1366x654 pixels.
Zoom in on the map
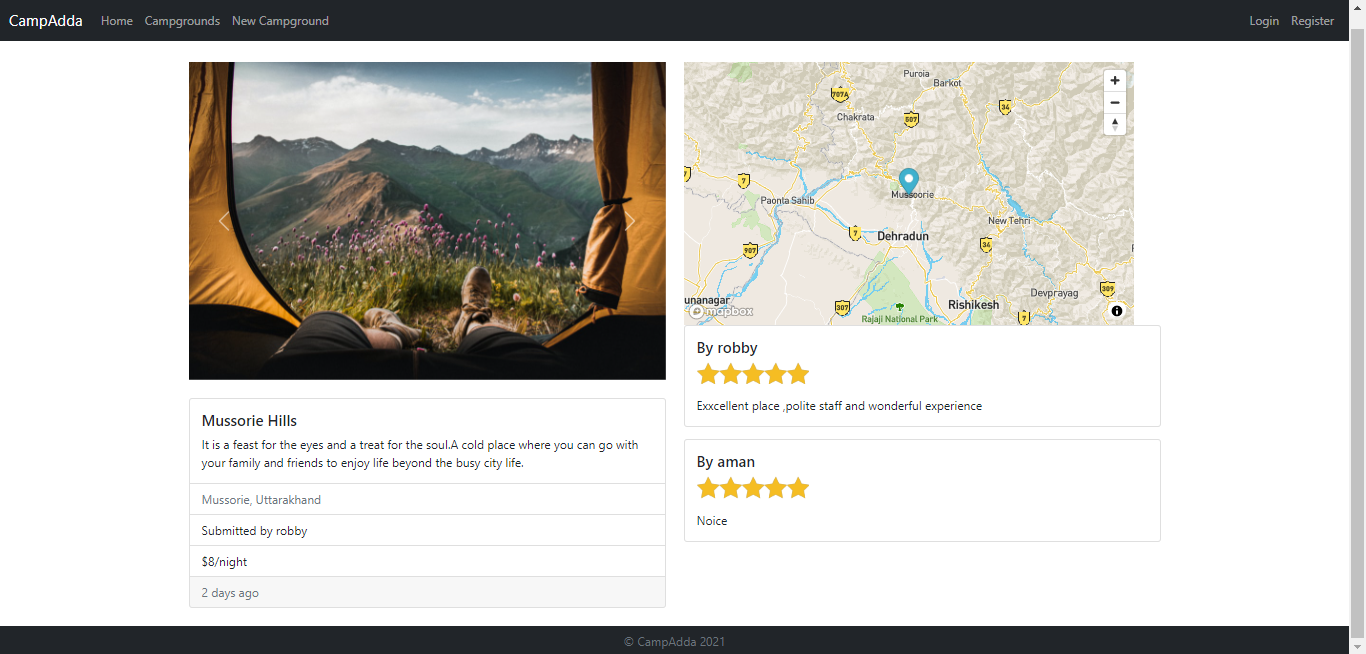pos(1114,80)
